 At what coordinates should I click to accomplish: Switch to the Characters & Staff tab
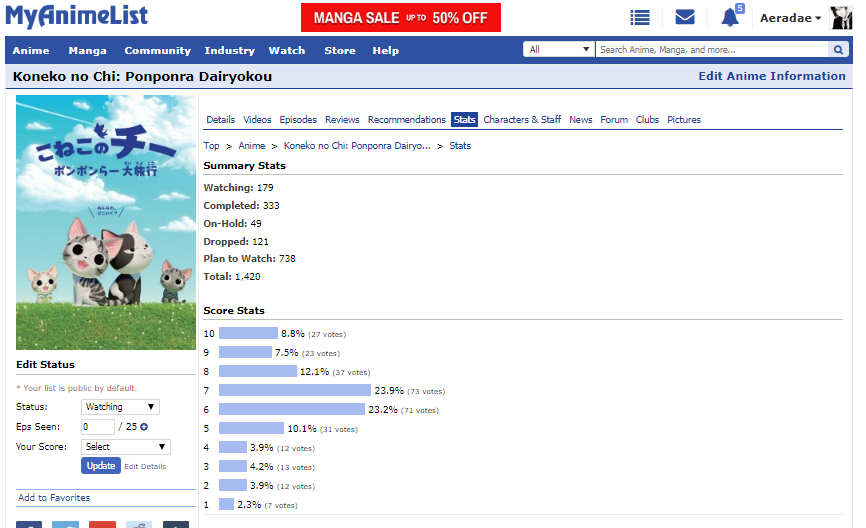pyautogui.click(x=522, y=120)
